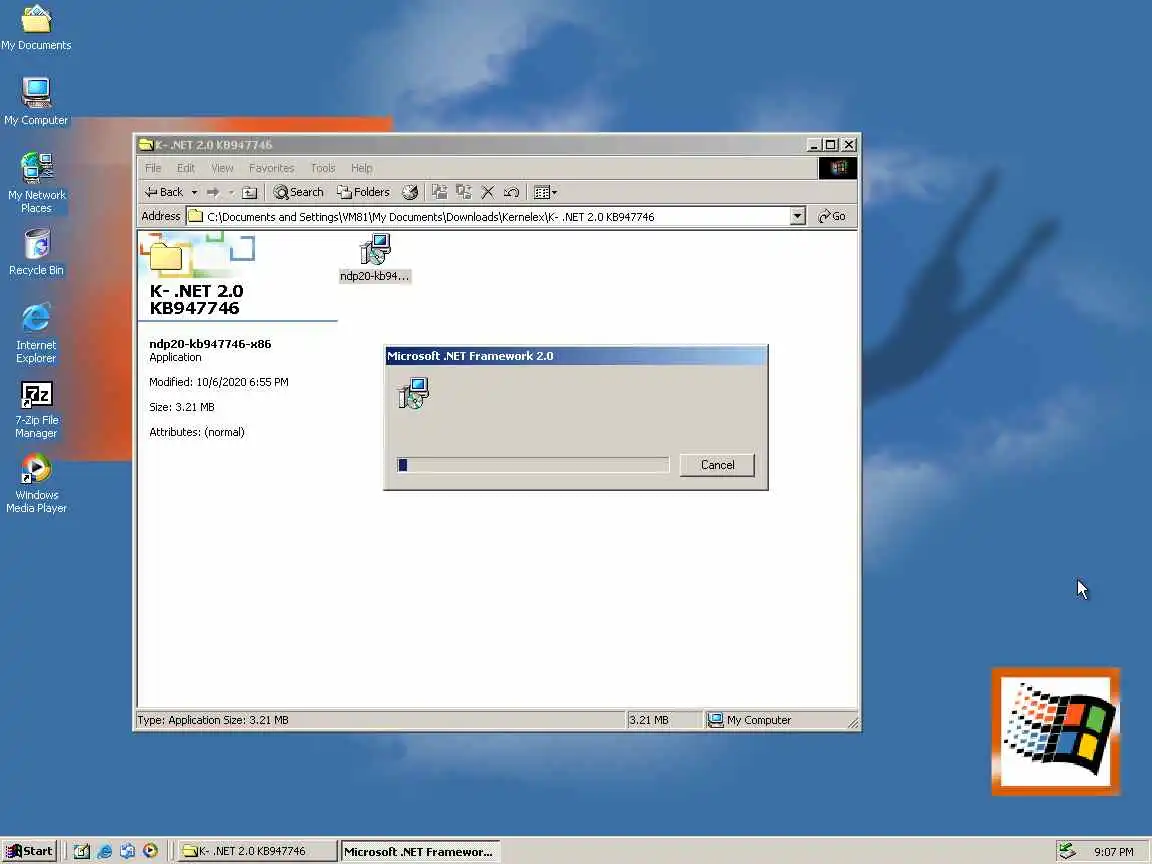The image size is (1152, 864).
Task: Select the Recycle Bin desktop icon
Action: pyautogui.click(x=36, y=252)
